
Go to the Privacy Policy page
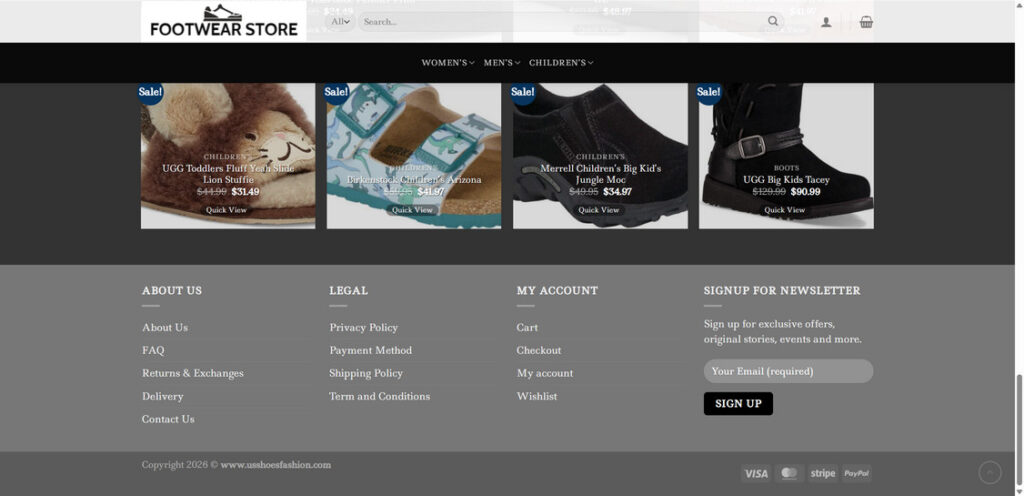[363, 328]
